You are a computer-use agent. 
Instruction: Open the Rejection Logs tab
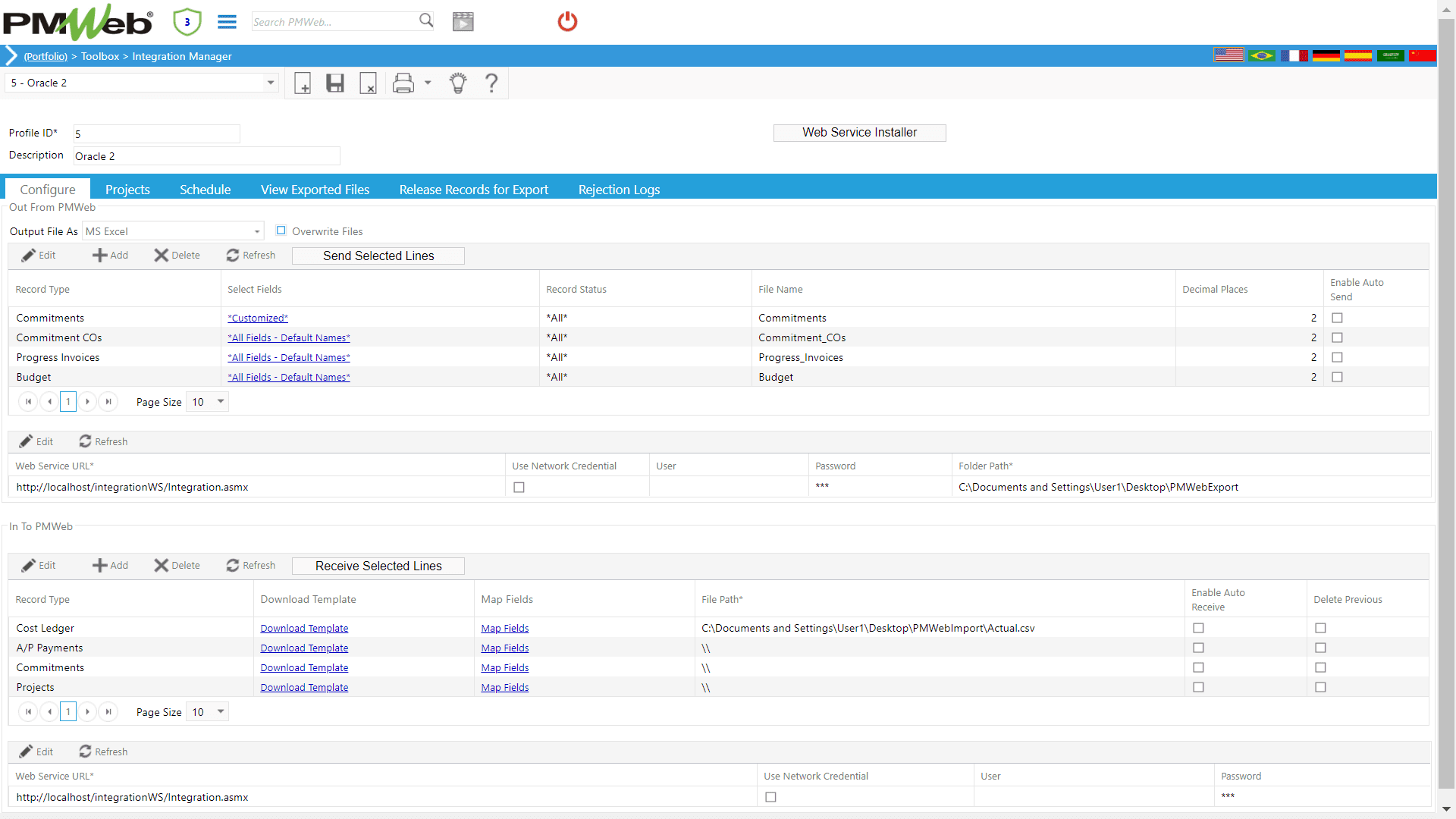tap(619, 190)
